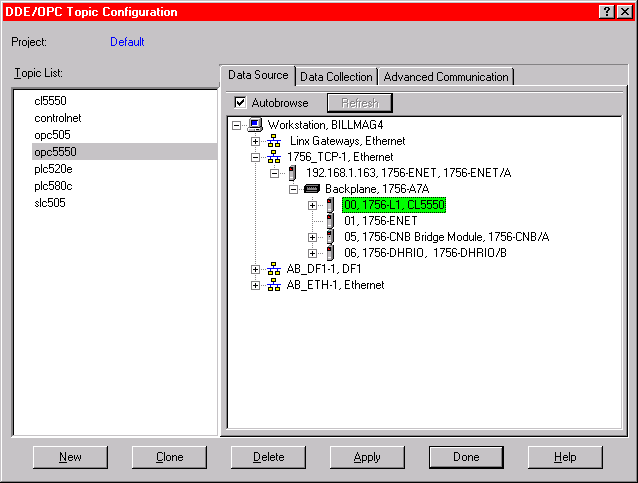Click the Done button
This screenshot has height=483, width=638.
point(466,457)
